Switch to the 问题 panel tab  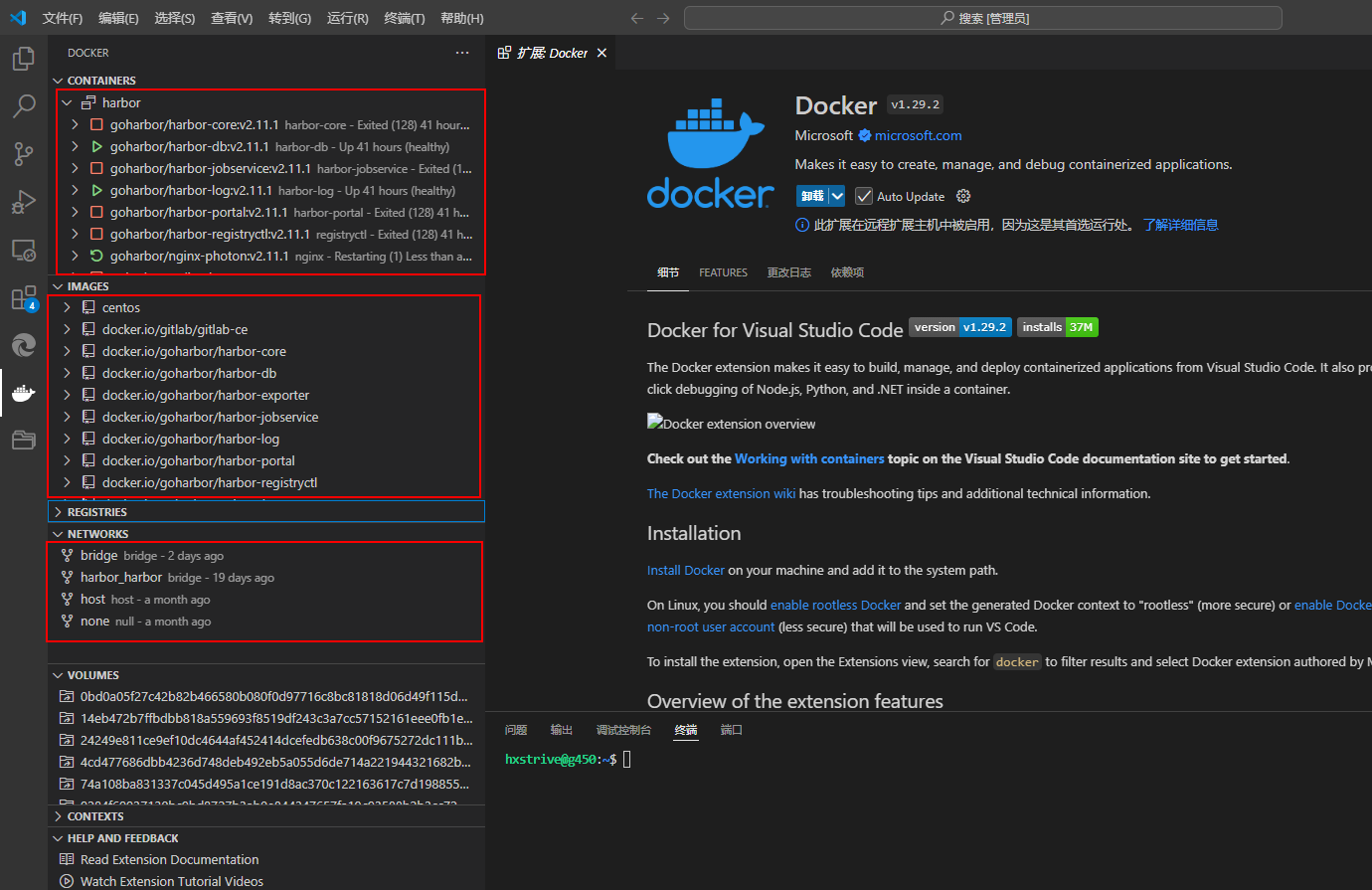(x=516, y=730)
